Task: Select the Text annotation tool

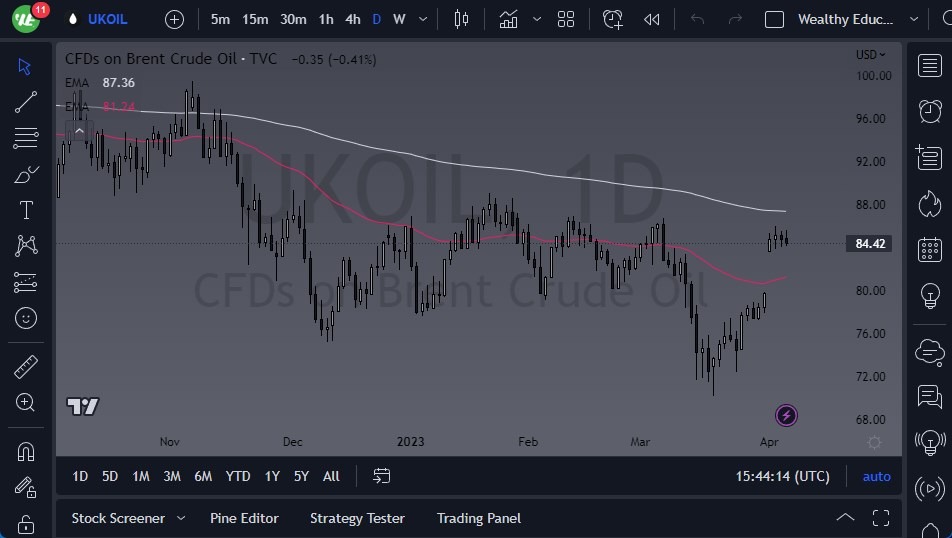Action: [x=25, y=210]
